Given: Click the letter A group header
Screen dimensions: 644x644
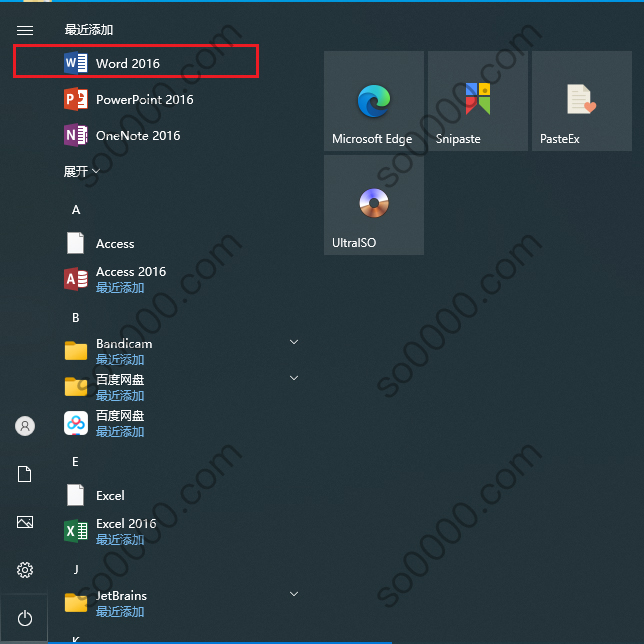Looking at the screenshot, I should (76, 210).
